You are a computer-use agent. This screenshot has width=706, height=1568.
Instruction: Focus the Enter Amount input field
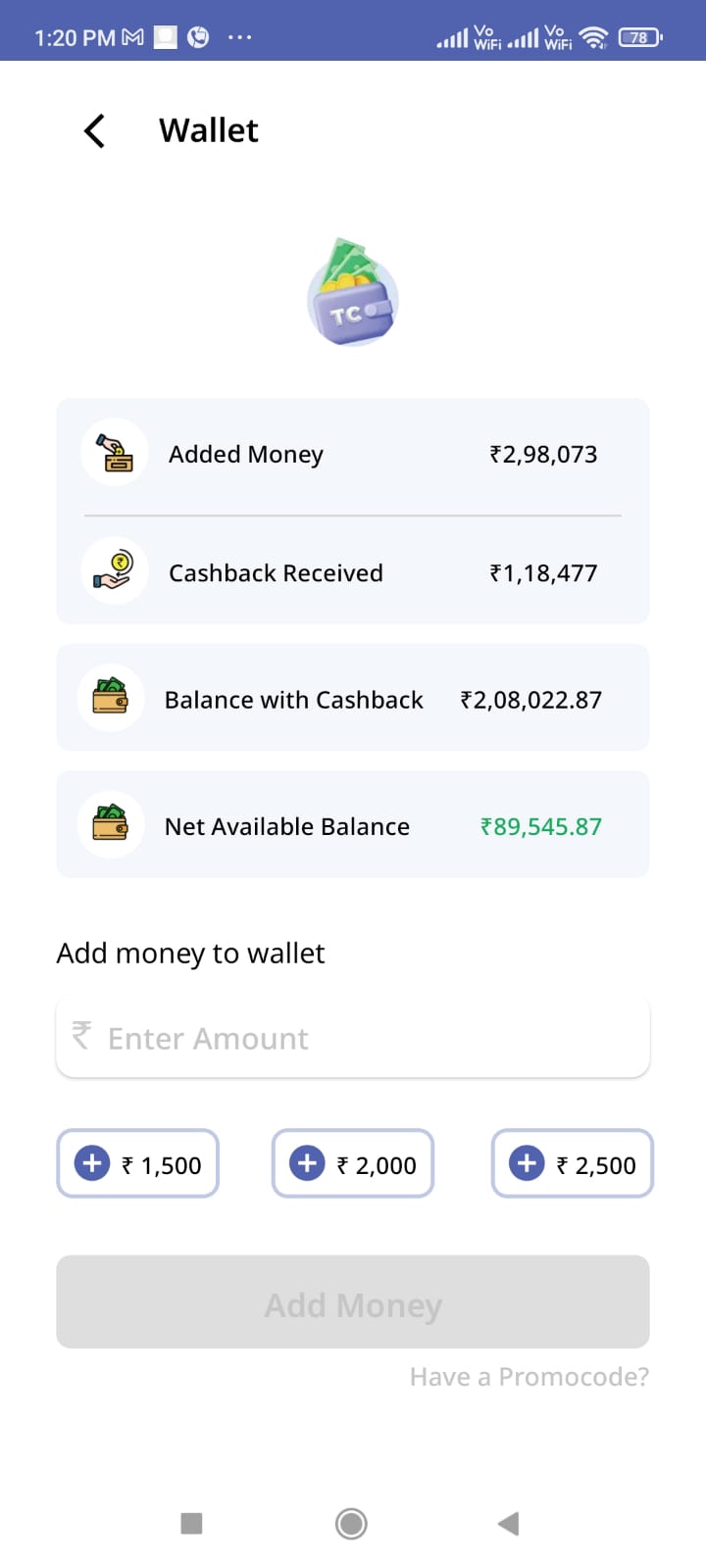coord(353,1038)
